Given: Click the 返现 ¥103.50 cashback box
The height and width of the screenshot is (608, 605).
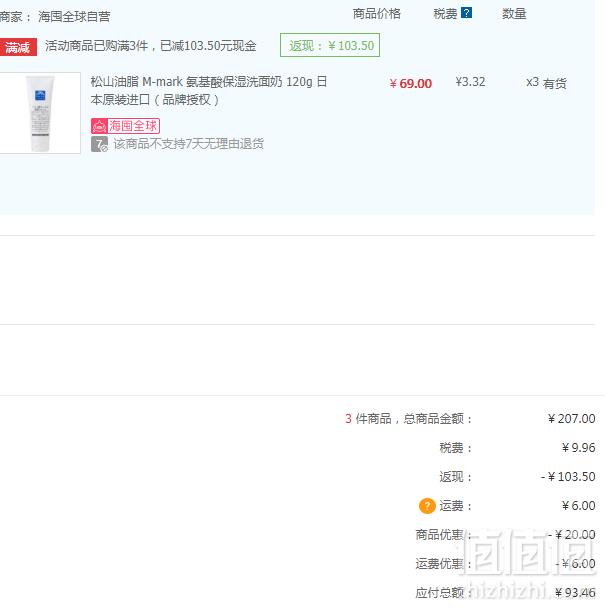Looking at the screenshot, I should (330, 45).
